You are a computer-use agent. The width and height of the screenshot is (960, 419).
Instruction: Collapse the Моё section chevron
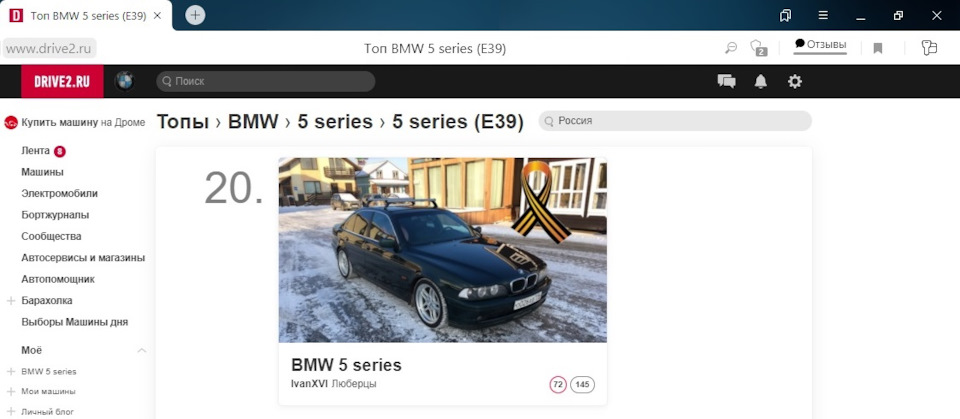141,350
